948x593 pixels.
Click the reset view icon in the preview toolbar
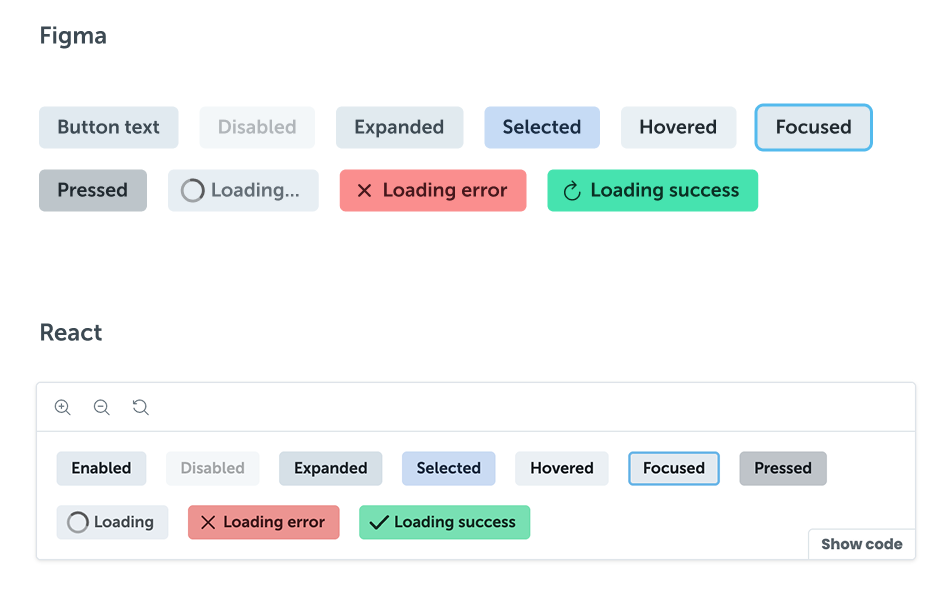click(140, 407)
